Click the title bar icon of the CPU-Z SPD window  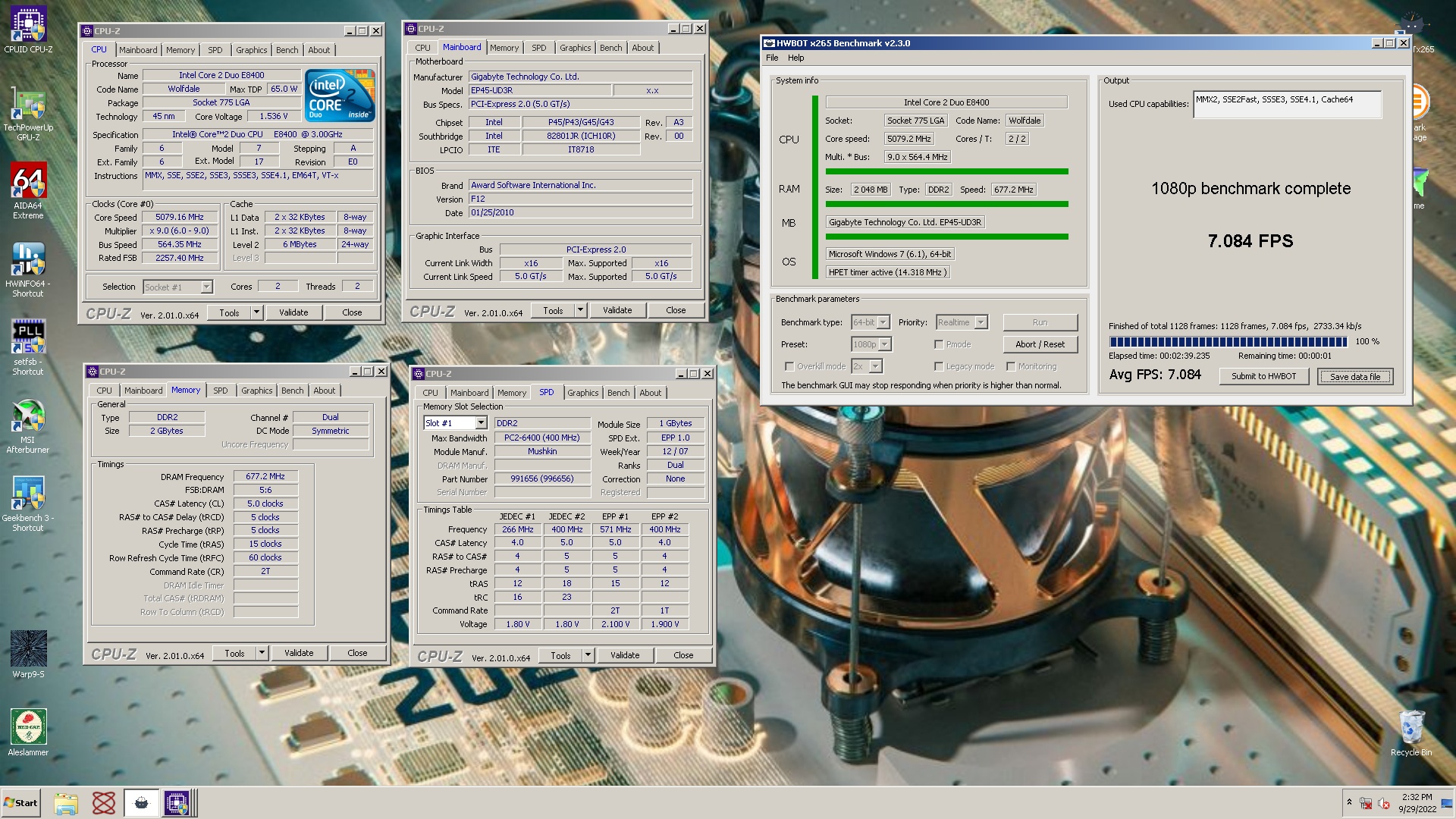[x=419, y=374]
